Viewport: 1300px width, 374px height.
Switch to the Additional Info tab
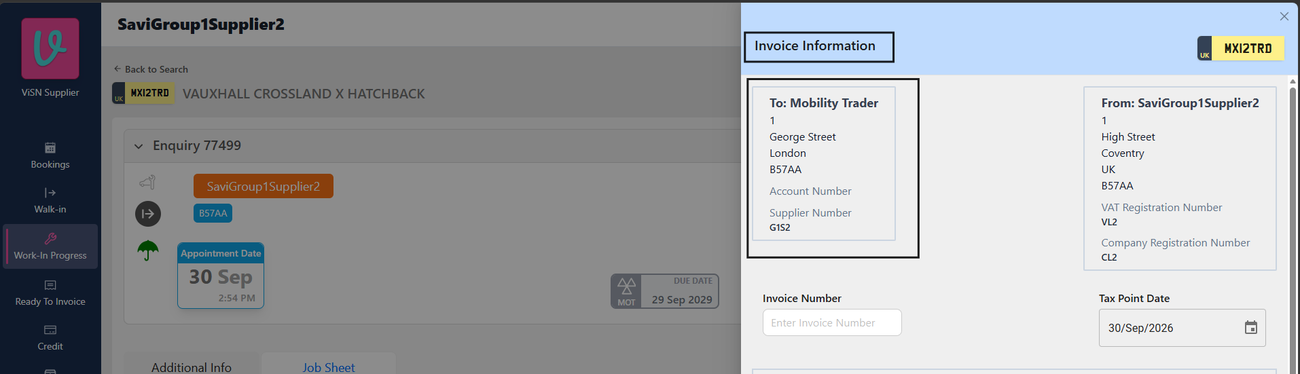point(191,367)
